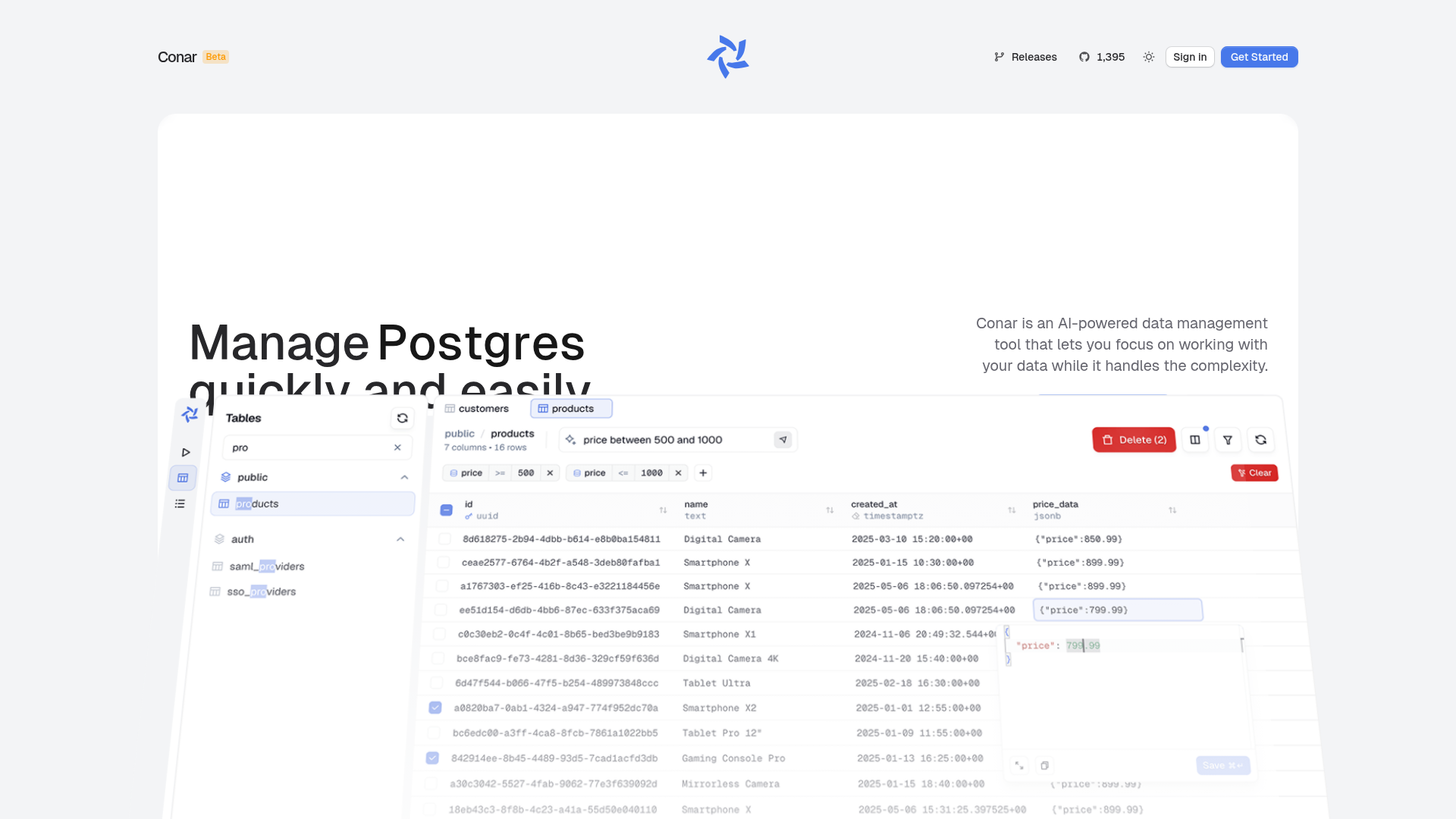Refresh the Tables list
Screen dimensions: 1456x819
point(403,418)
